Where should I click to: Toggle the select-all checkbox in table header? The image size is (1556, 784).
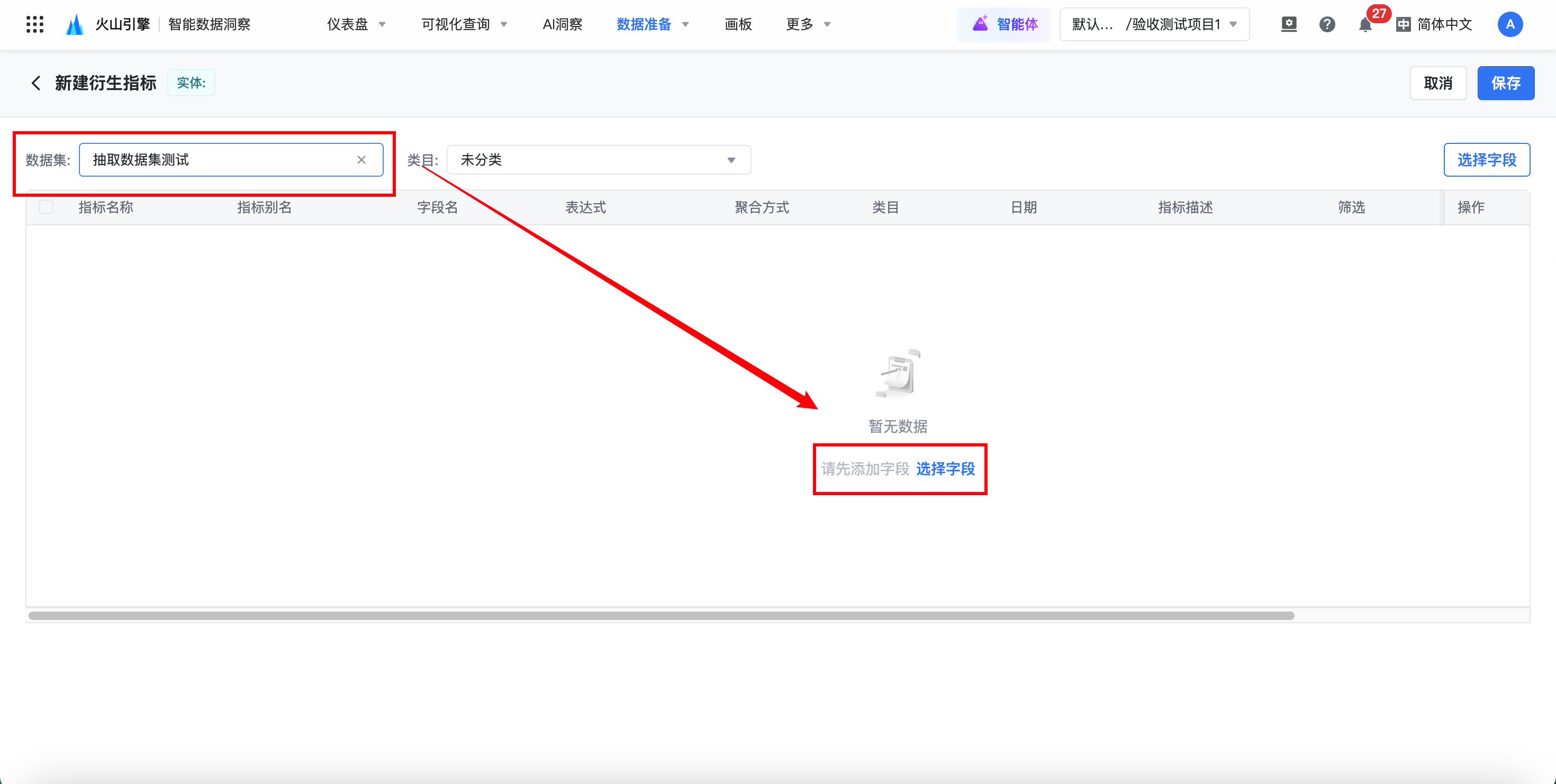point(46,207)
